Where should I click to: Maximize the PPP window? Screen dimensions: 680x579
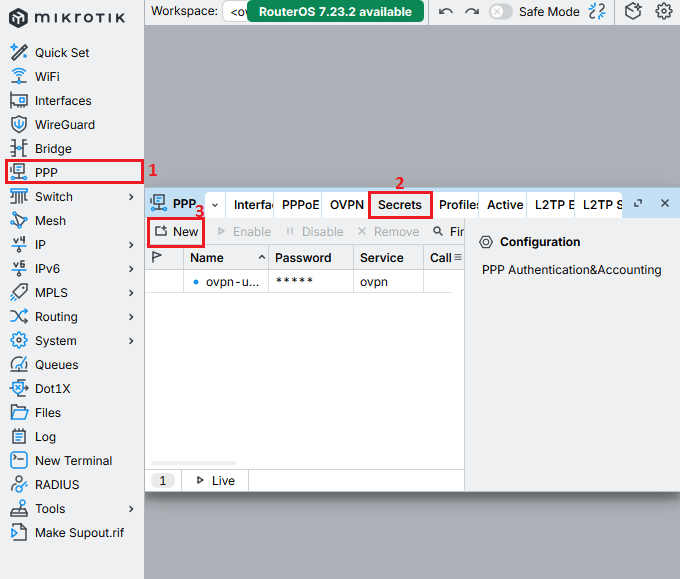[x=638, y=203]
